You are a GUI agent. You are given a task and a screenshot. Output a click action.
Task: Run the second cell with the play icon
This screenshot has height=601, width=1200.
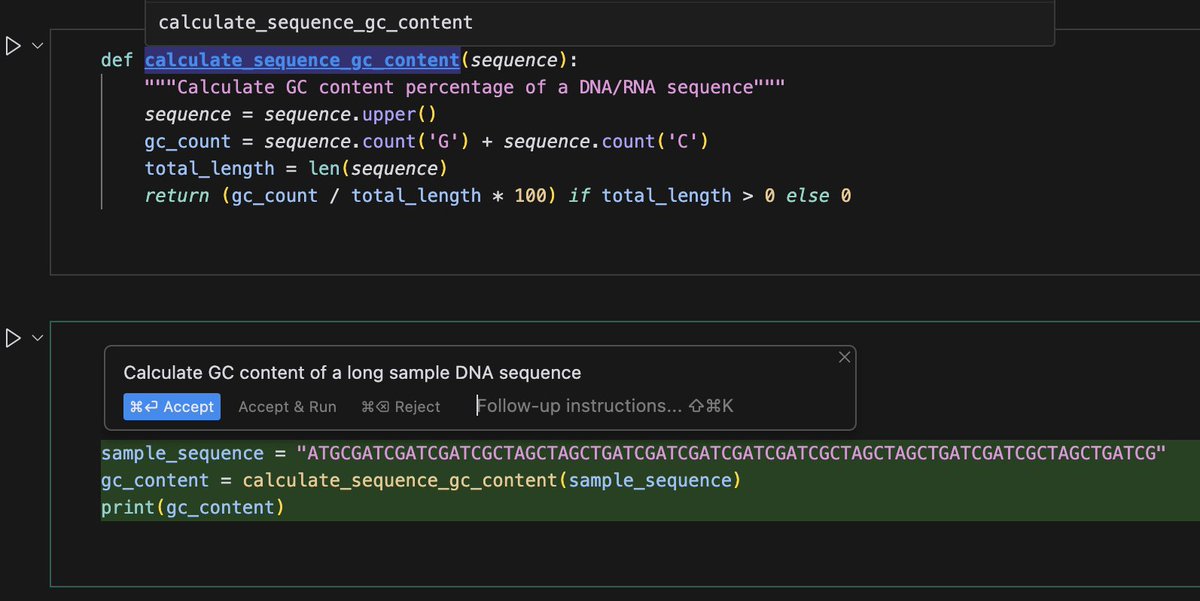[x=14, y=338]
